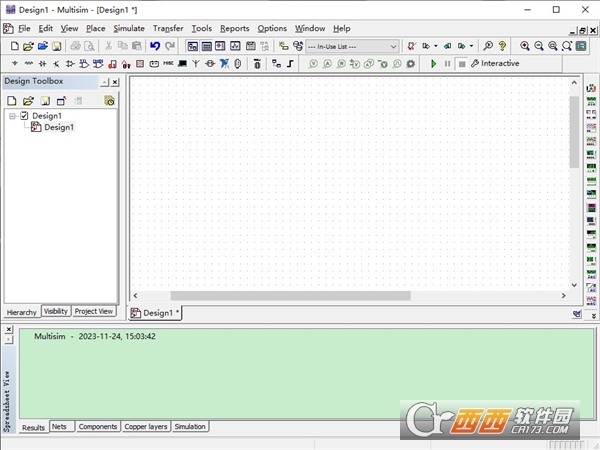This screenshot has height=450, width=600.
Task: Switch to the Hierarchy tab
Action: 22,312
